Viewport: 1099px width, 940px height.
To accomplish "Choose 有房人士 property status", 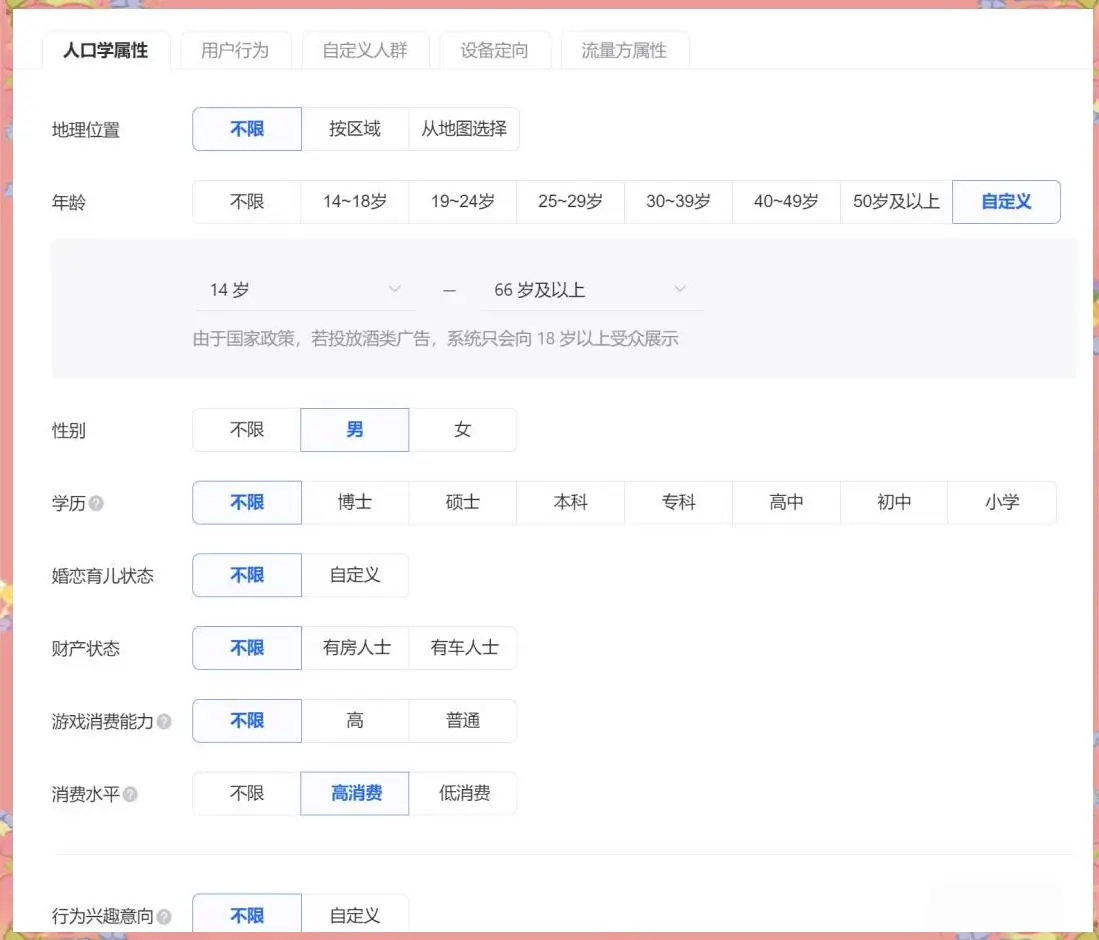I will 355,648.
